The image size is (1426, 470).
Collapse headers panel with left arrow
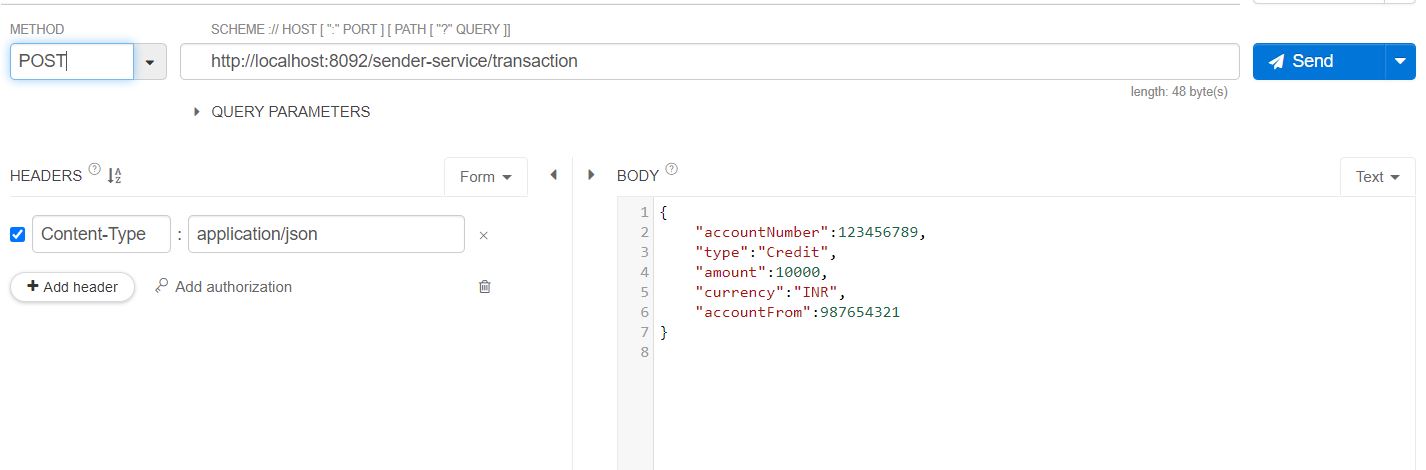(553, 175)
